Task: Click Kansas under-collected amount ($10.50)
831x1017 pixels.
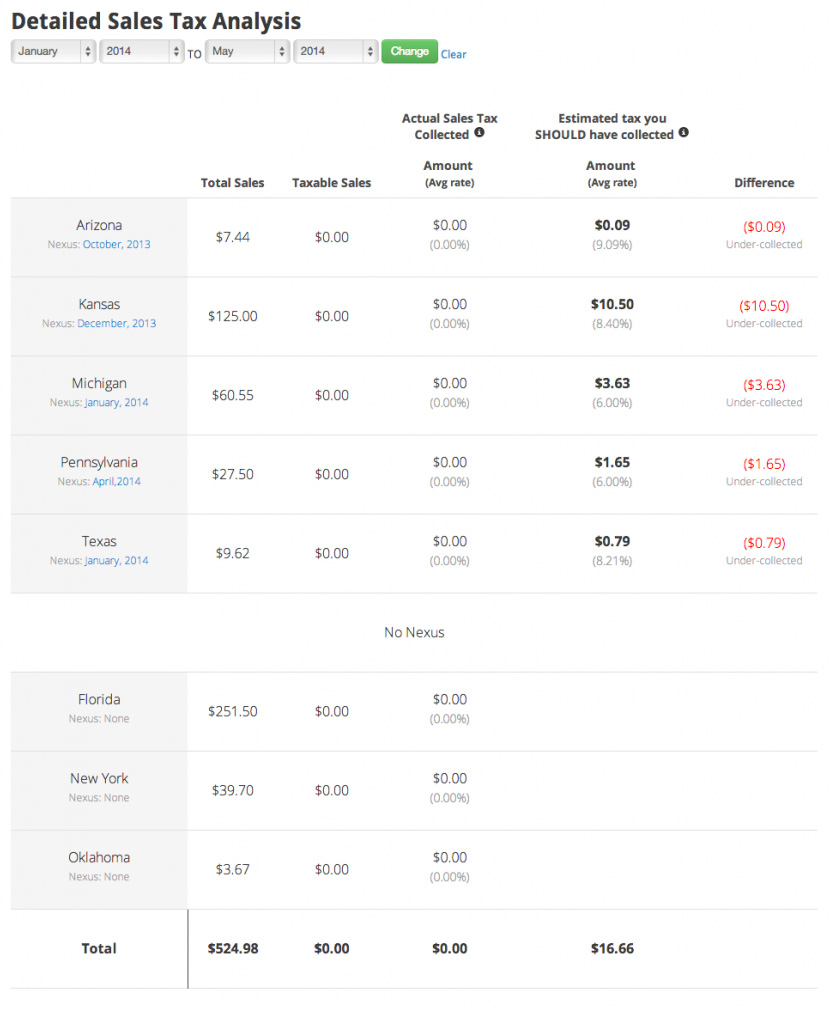Action: (x=764, y=306)
